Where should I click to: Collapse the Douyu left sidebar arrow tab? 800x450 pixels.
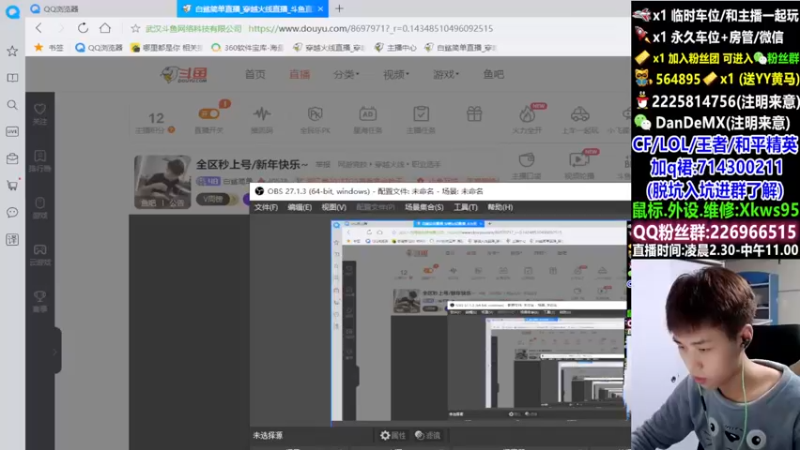(55, 351)
